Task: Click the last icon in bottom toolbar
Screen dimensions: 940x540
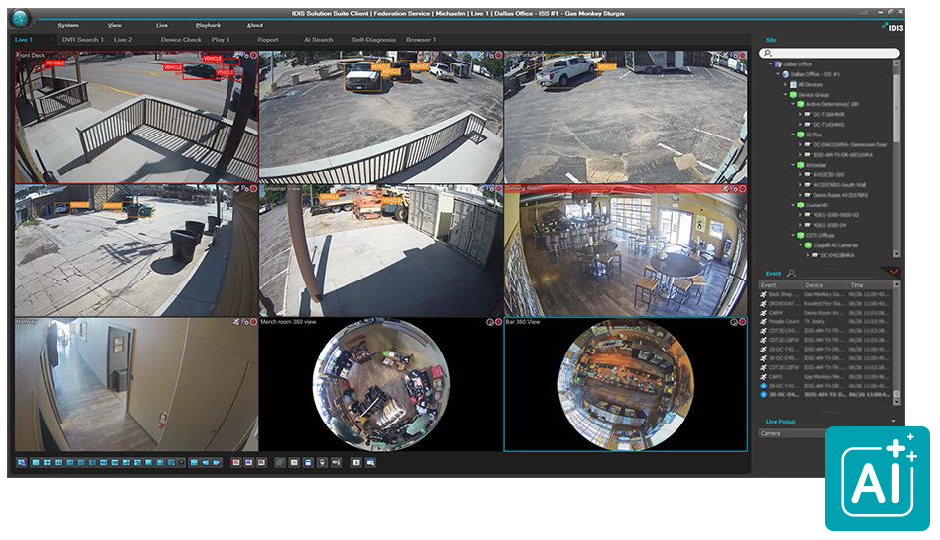Action: coord(370,463)
